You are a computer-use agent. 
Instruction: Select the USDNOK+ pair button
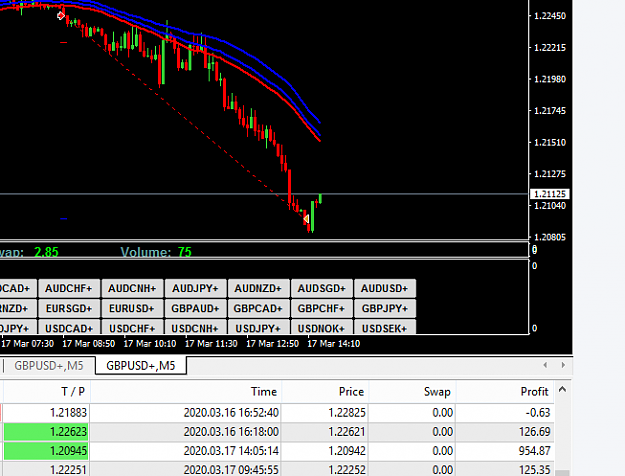point(322,327)
